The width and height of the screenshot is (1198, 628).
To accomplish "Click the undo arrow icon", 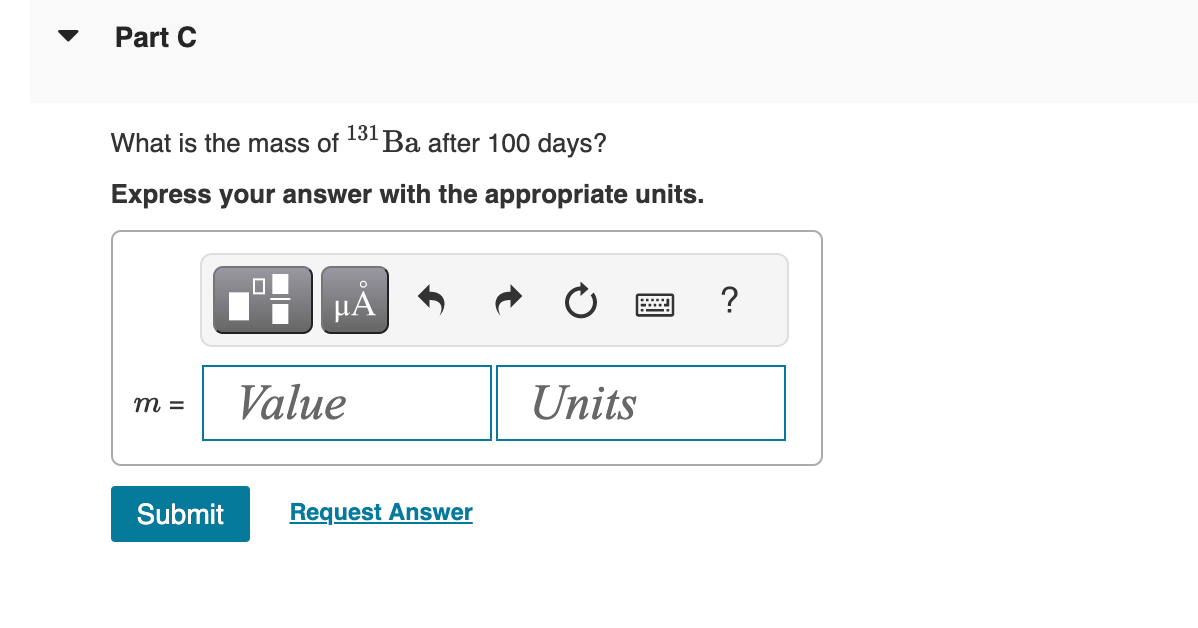I will point(432,300).
